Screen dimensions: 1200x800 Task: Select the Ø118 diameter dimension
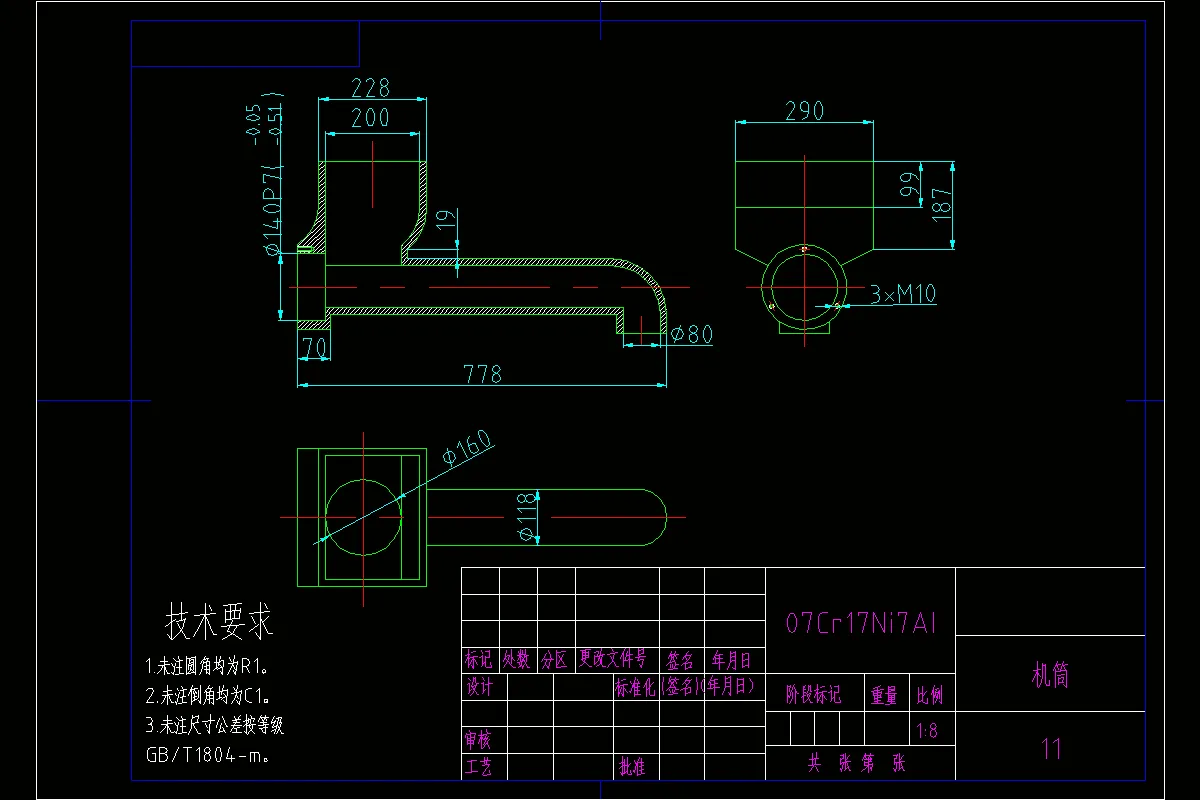[x=526, y=518]
